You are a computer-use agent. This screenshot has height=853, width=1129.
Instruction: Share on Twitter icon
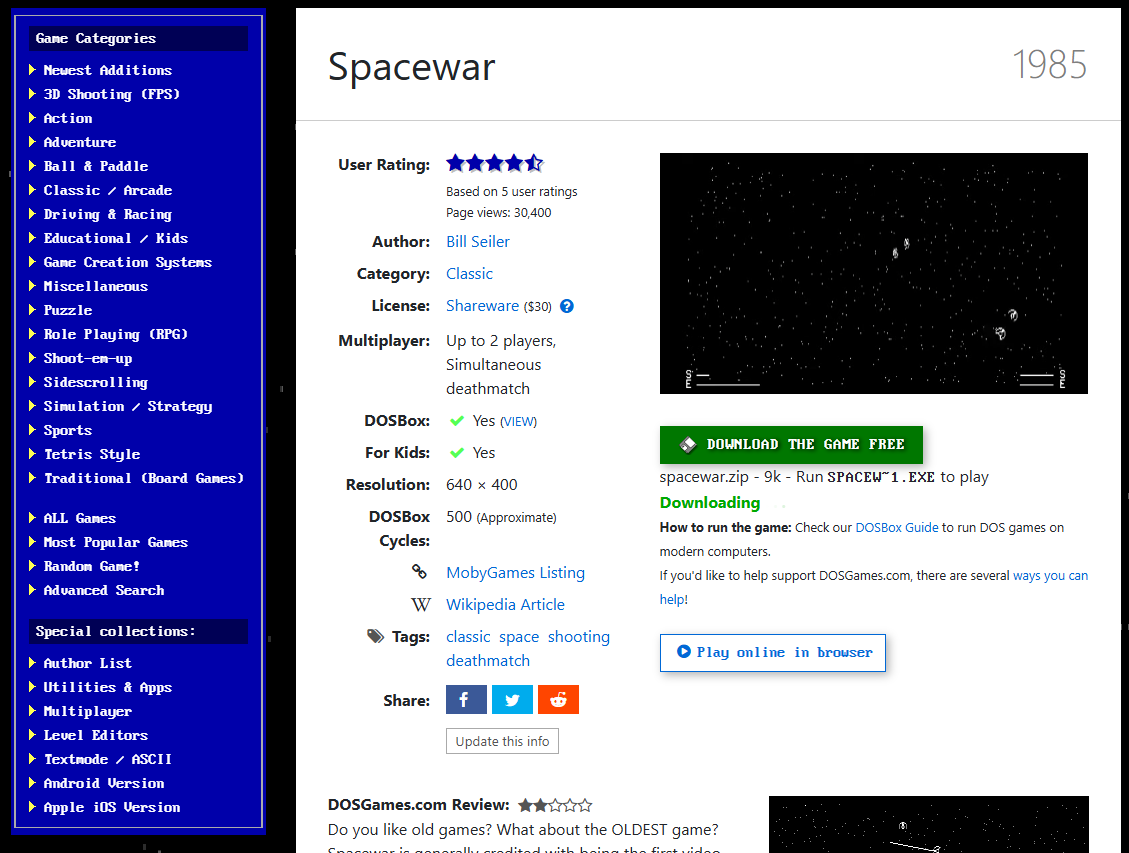click(512, 700)
